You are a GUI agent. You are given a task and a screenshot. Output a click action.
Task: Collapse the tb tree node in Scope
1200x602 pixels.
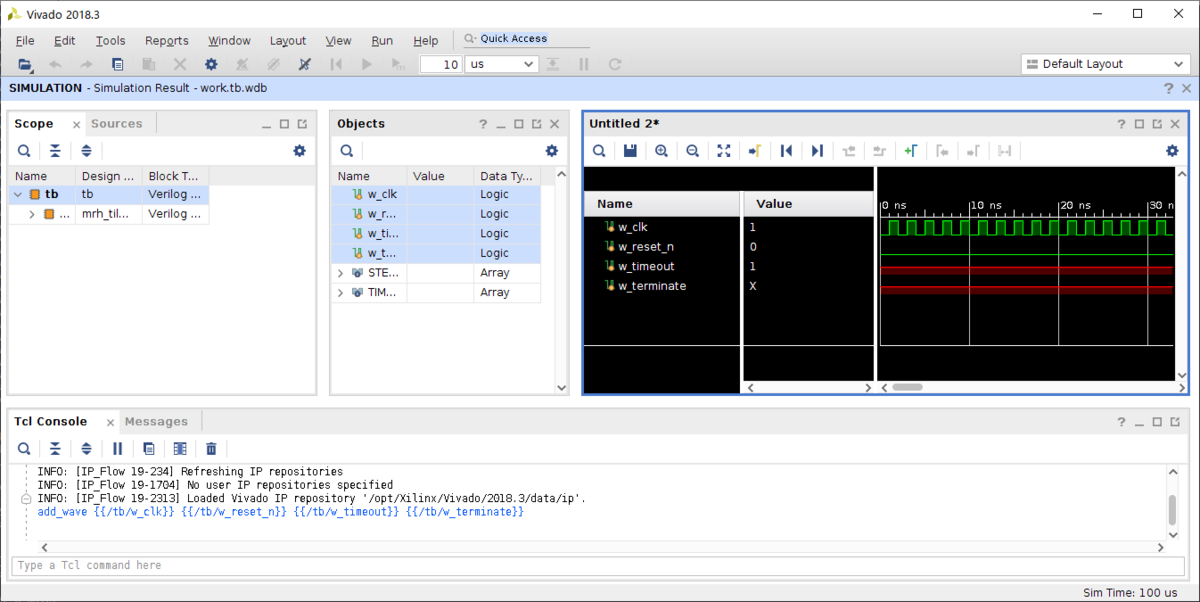pos(17,195)
